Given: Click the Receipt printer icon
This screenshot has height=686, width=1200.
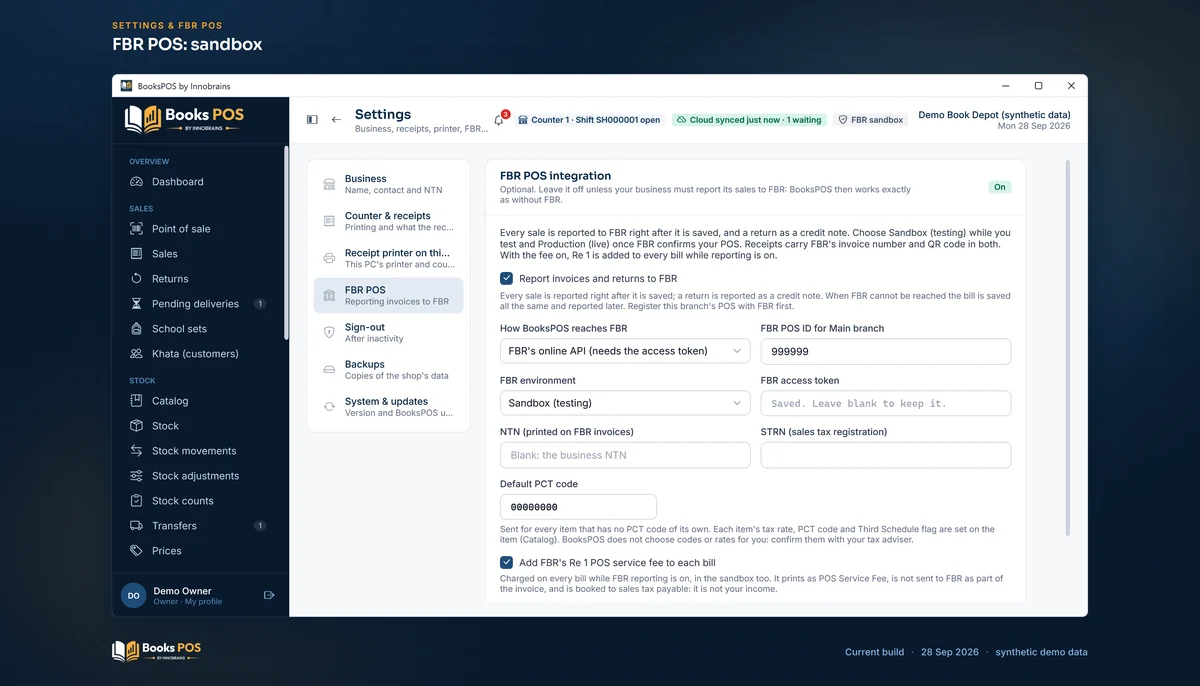Looking at the screenshot, I should tap(329, 259).
